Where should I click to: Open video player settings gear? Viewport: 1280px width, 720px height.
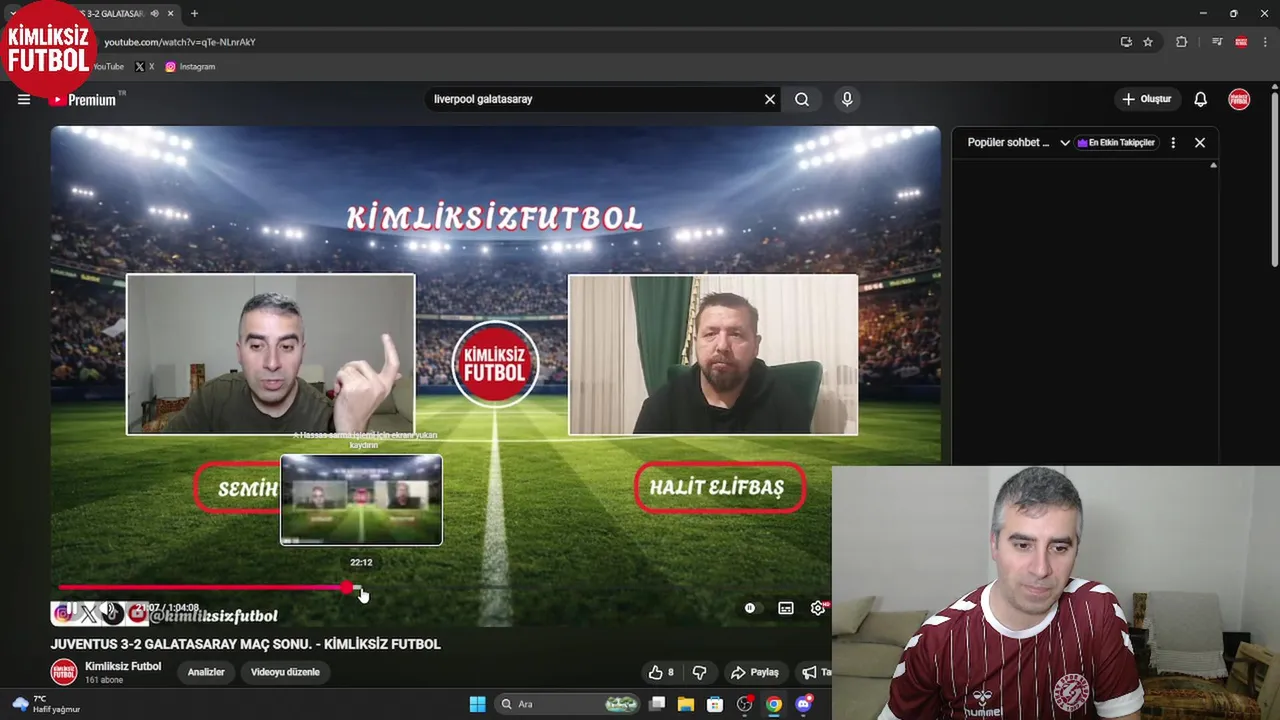click(x=818, y=608)
